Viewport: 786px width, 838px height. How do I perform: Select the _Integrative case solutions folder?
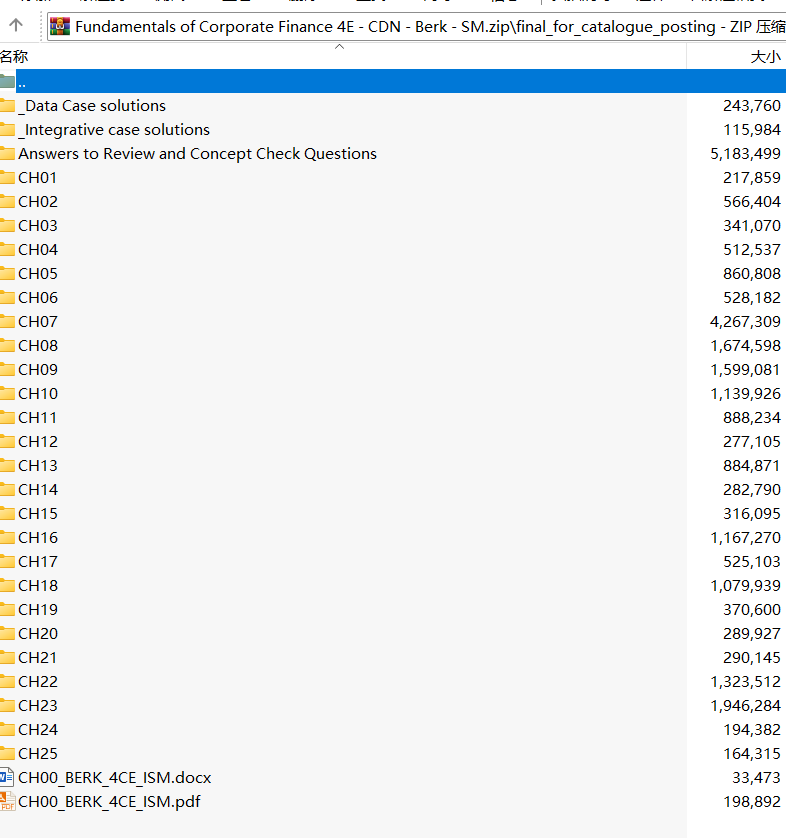(x=114, y=130)
